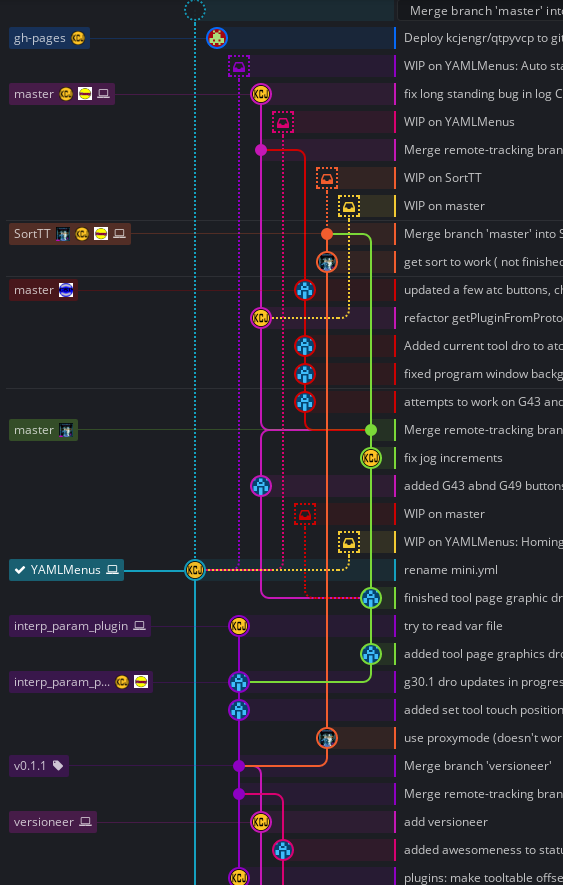The width and height of the screenshot is (563, 885).
Task: Click the yellow stash node 'WIP on master'
Action: 349,206
